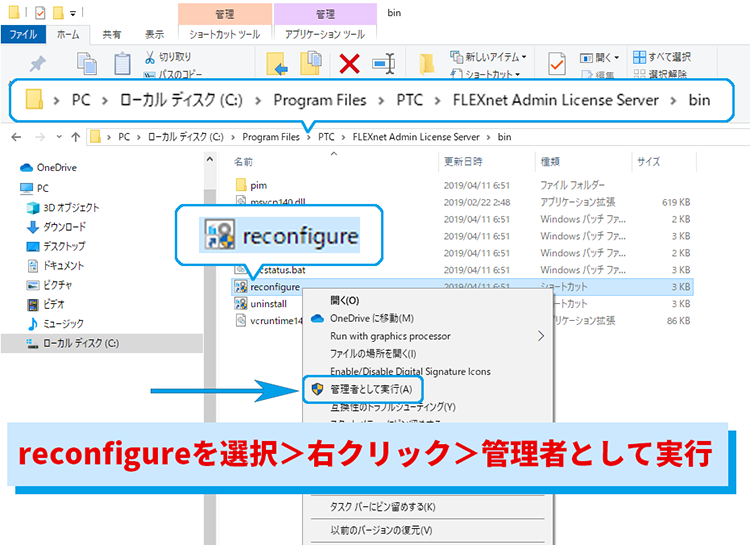Click すべて選択 select all
Screen dimensions: 750x545
[x=662, y=57]
